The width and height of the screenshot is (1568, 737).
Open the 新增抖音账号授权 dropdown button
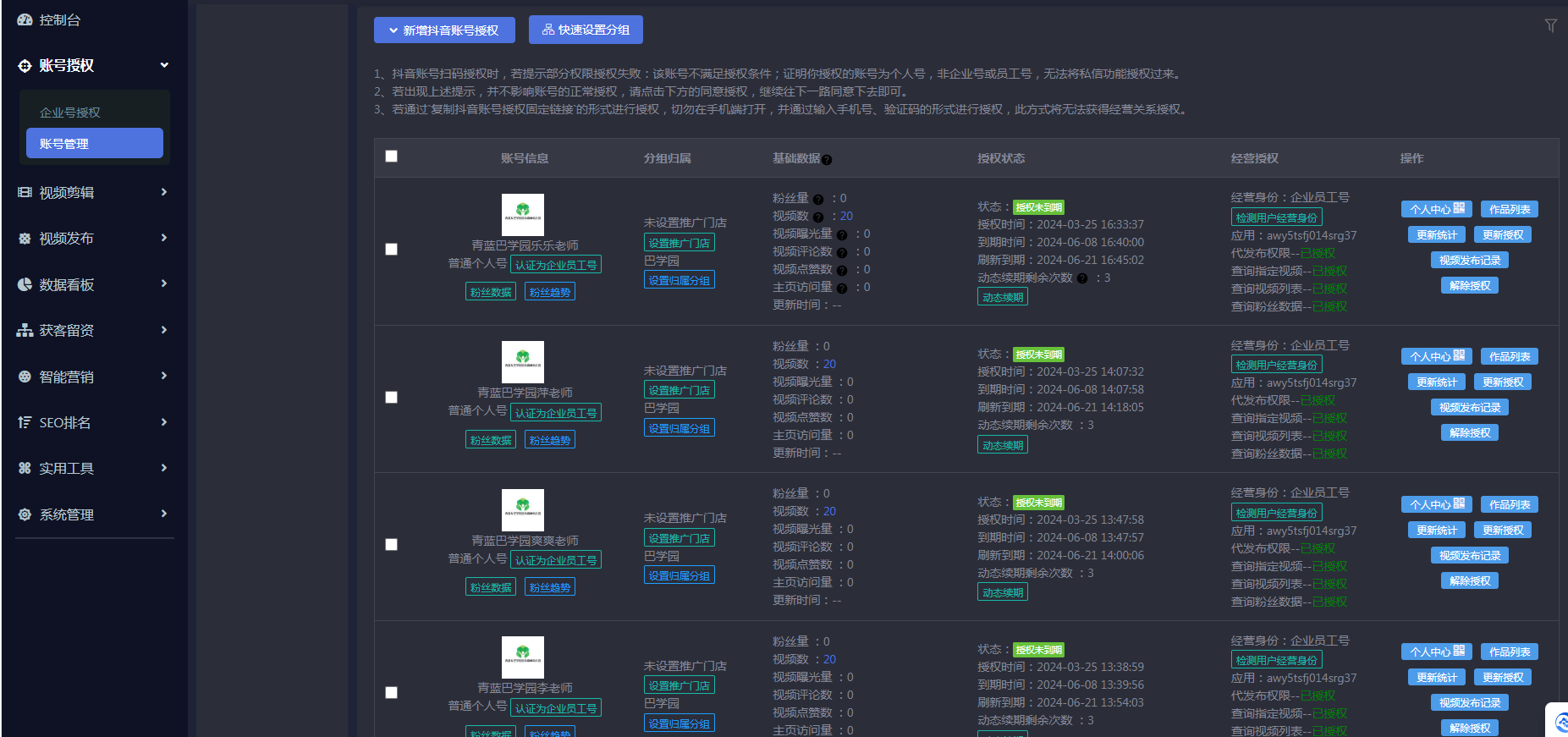coord(444,30)
